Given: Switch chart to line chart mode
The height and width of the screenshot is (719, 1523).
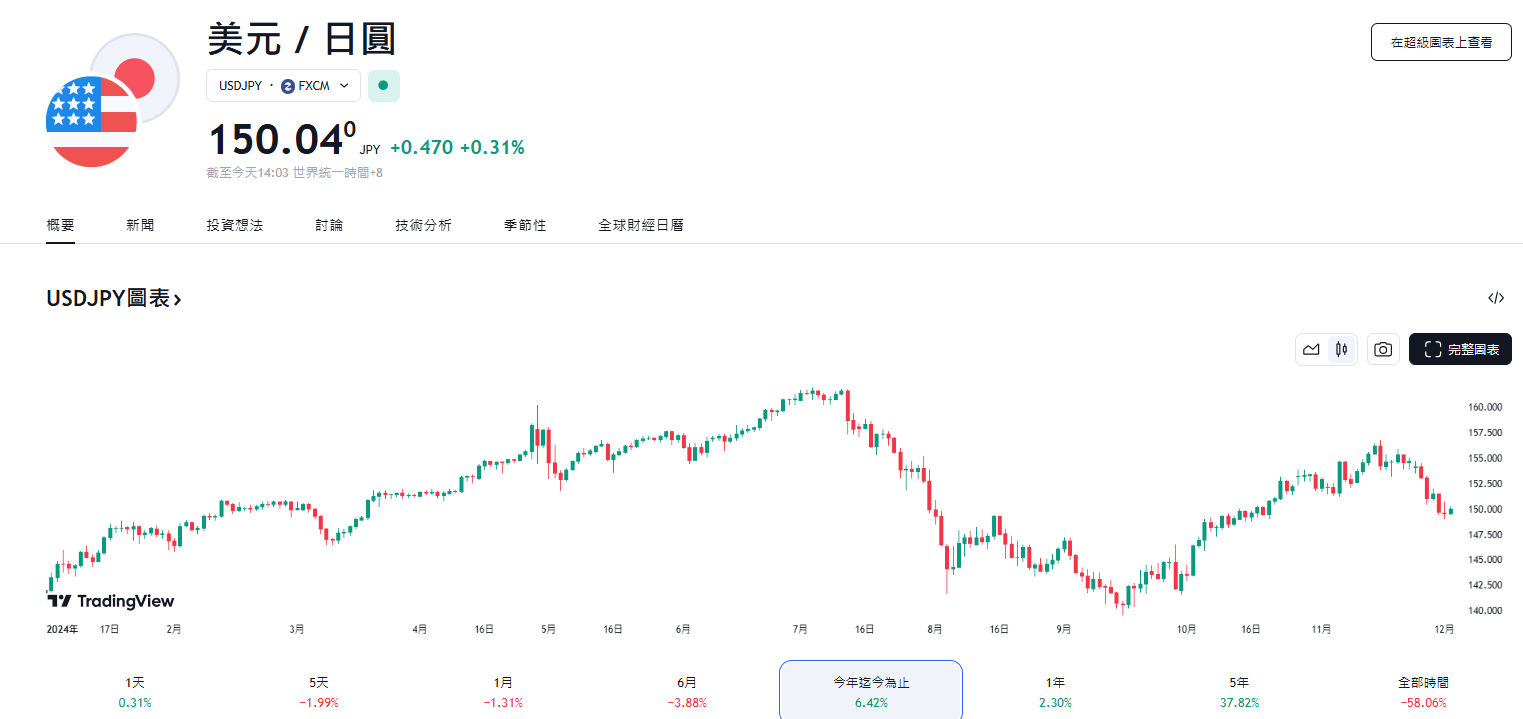Looking at the screenshot, I should [x=1312, y=349].
